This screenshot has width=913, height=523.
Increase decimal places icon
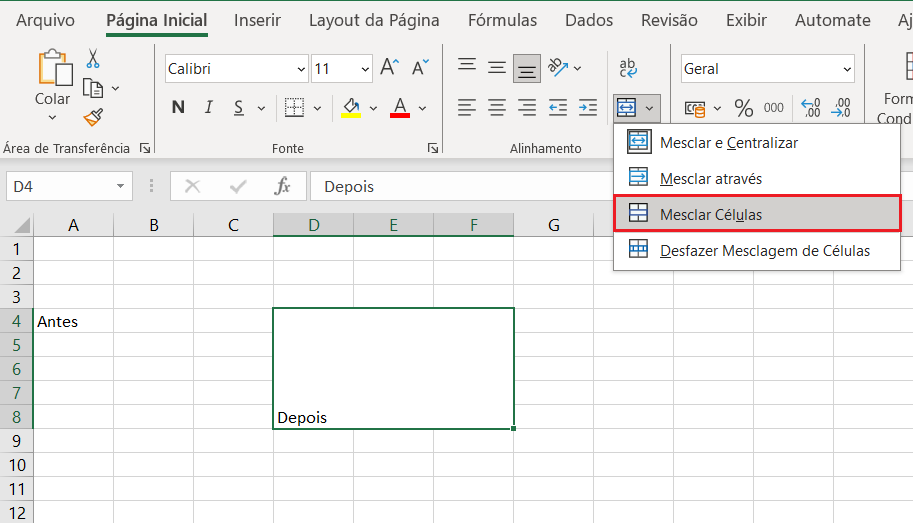[x=811, y=108]
